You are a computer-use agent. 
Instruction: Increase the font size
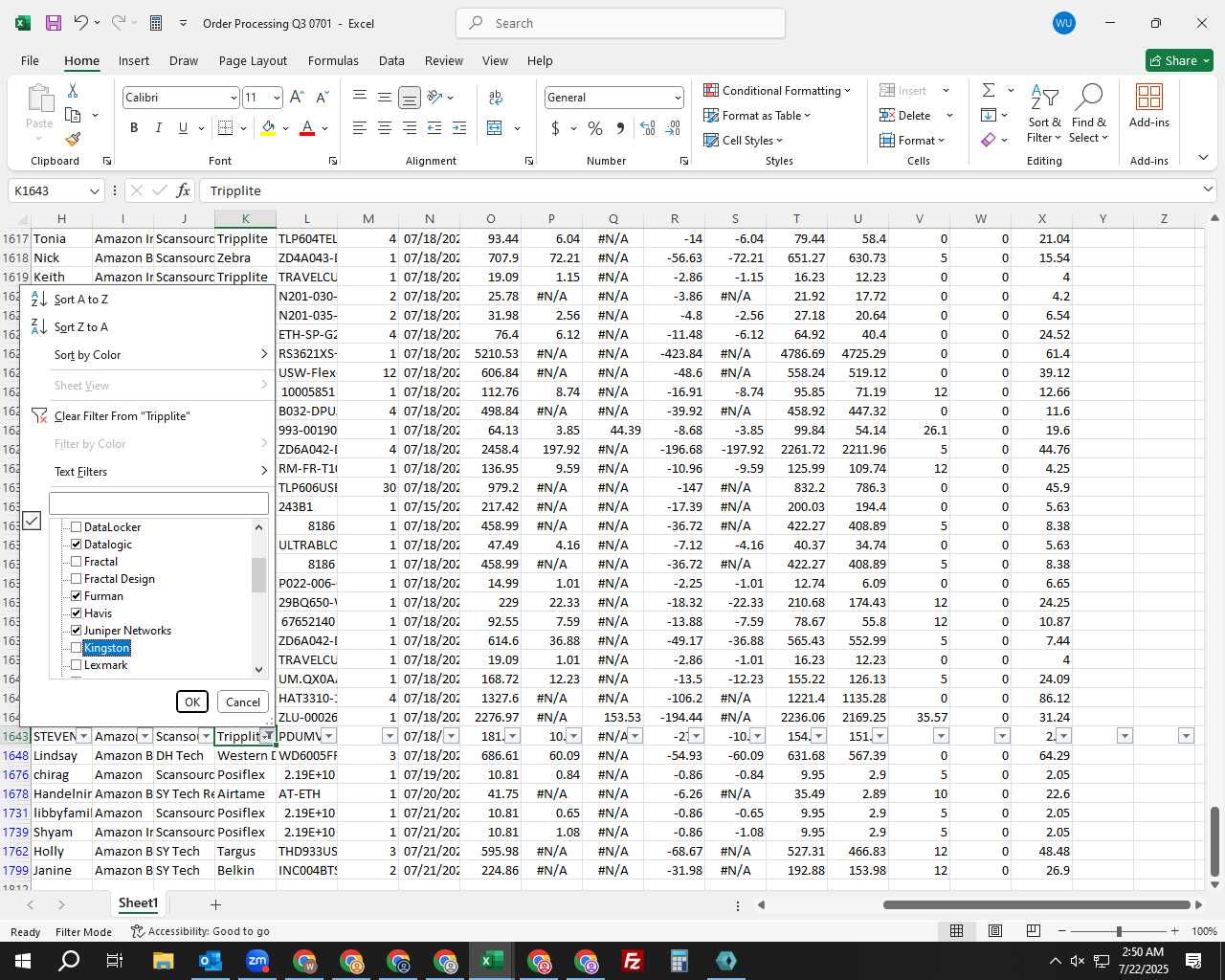tap(297, 97)
